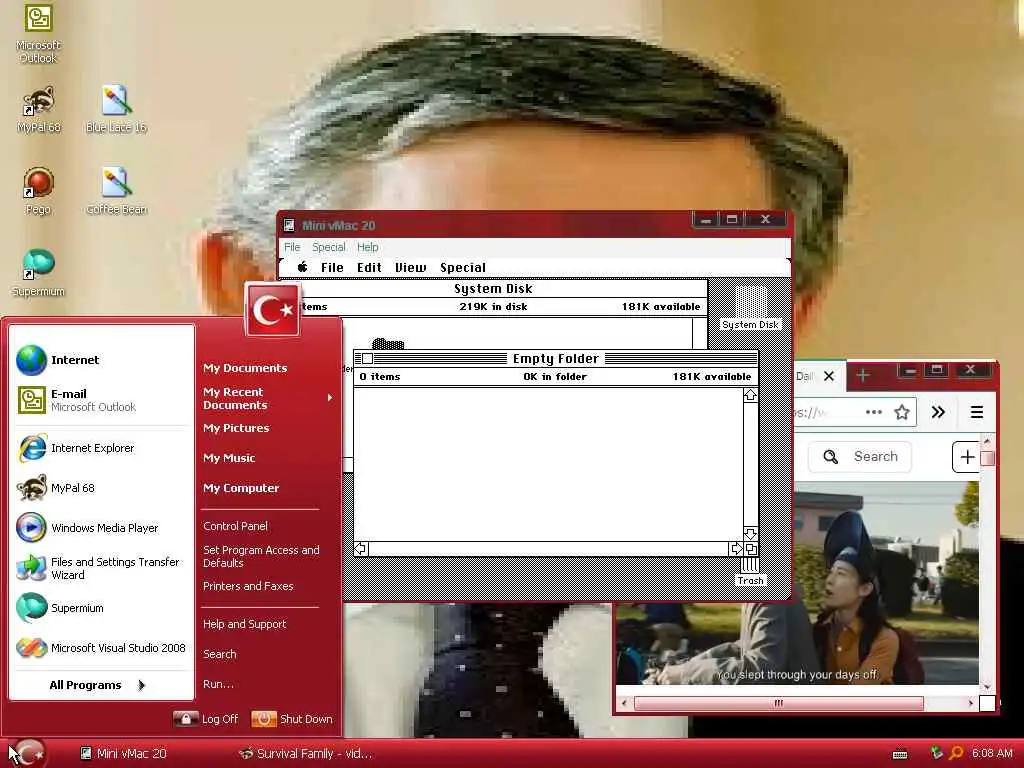
Task: Launch Supermium from Start menu
Action: coord(103,608)
